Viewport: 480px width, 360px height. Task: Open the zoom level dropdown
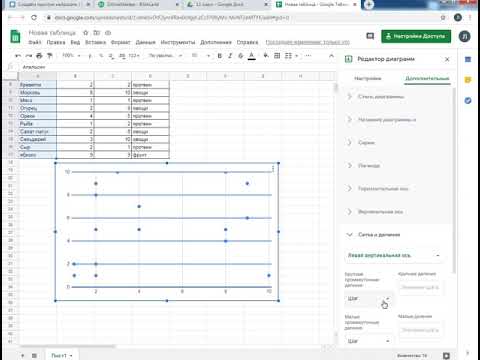pos(72,55)
